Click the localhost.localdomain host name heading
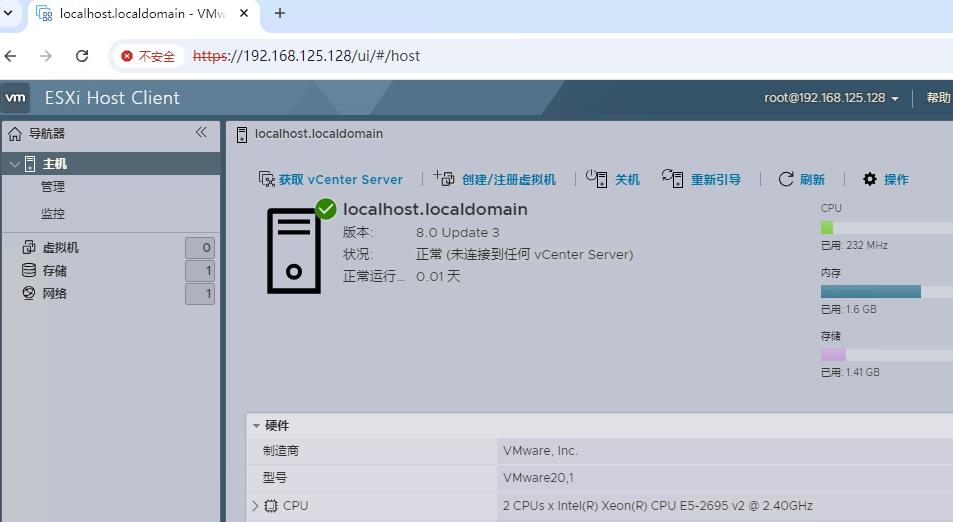This screenshot has height=522, width=953. coord(435,210)
